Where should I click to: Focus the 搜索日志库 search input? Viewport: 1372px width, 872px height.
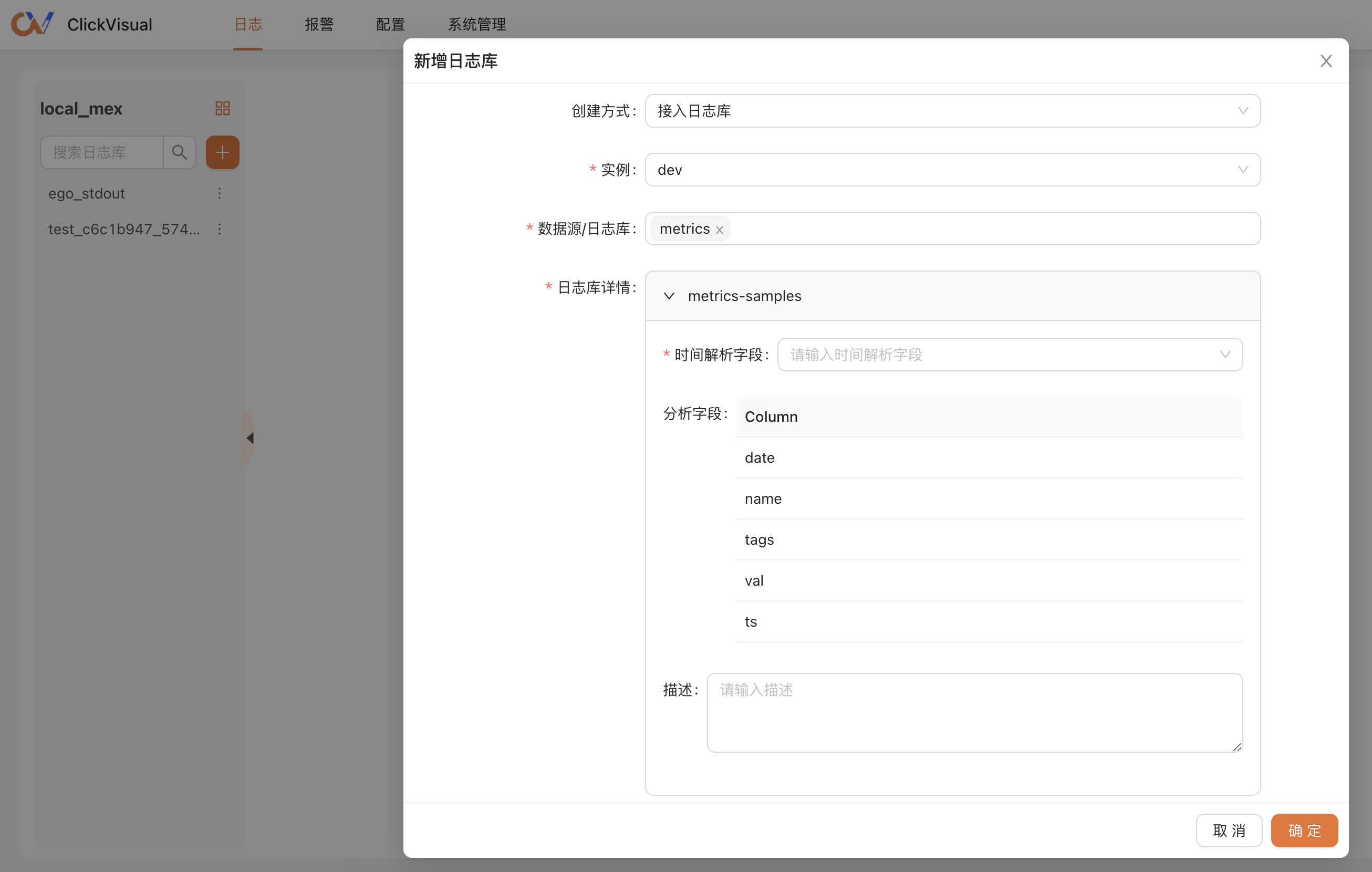102,152
